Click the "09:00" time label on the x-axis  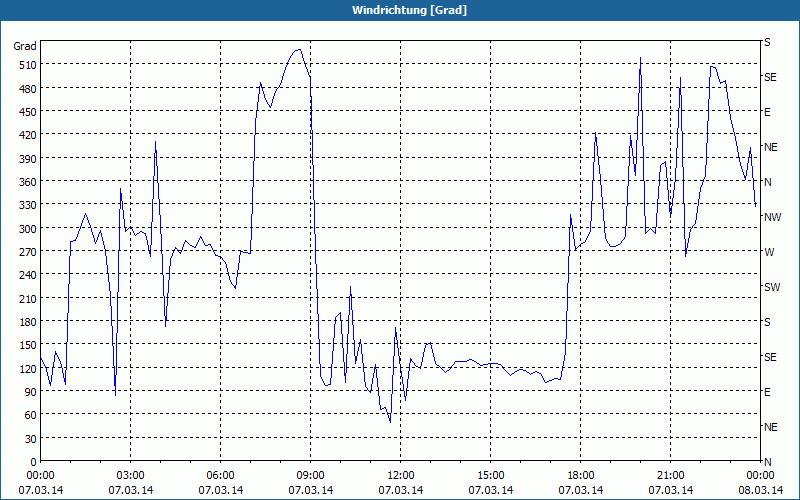point(311,476)
